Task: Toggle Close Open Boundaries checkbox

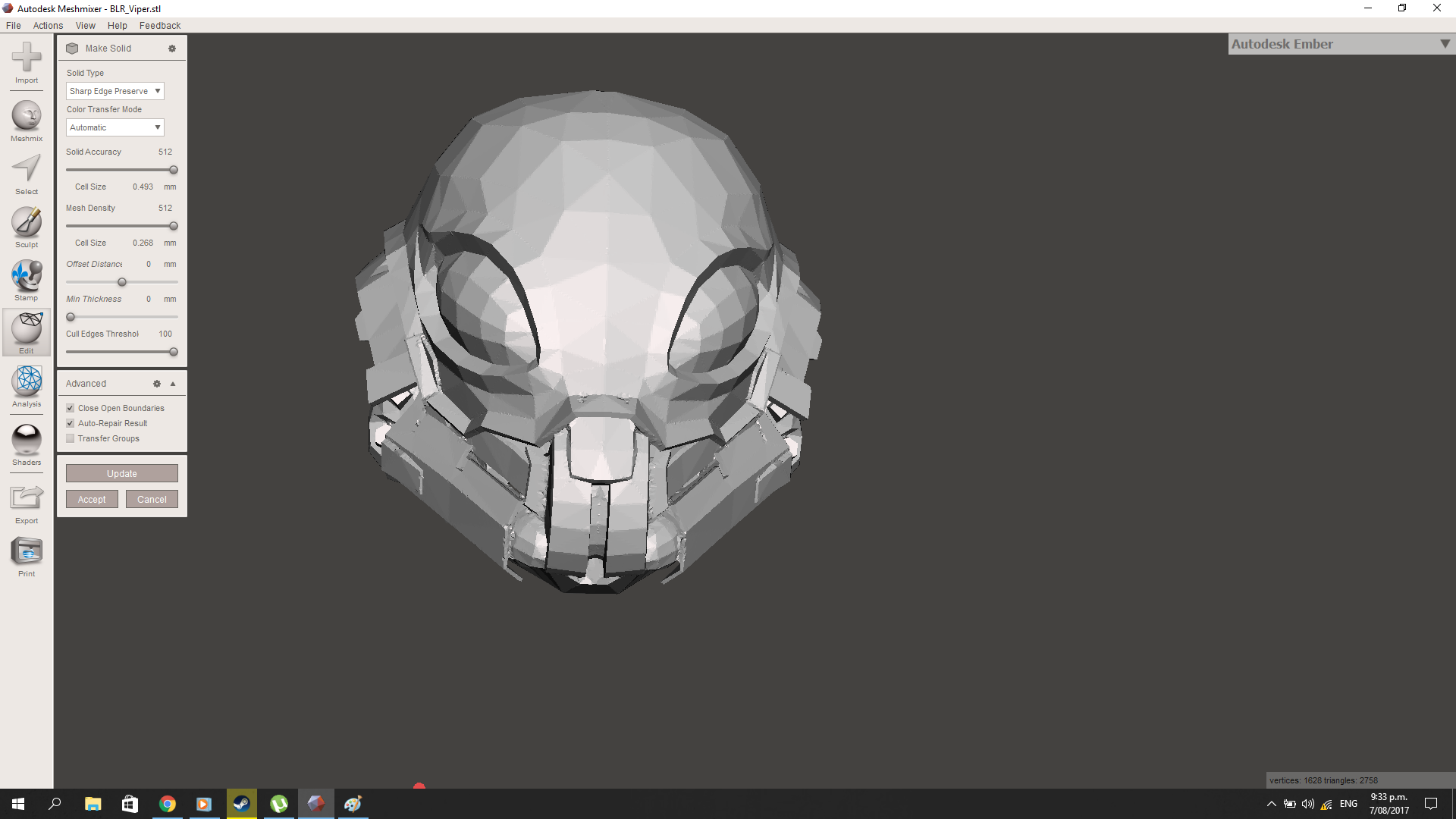Action: (x=71, y=408)
